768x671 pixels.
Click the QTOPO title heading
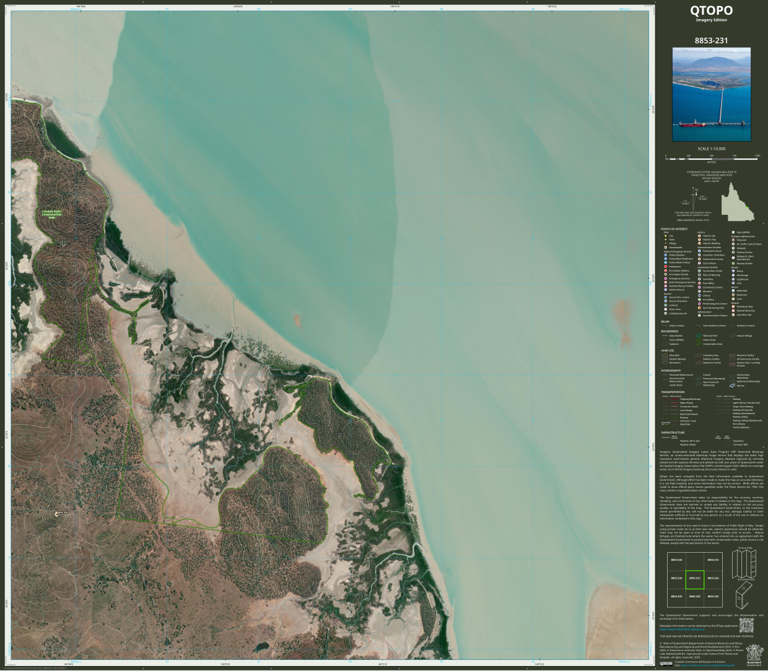[711, 10]
